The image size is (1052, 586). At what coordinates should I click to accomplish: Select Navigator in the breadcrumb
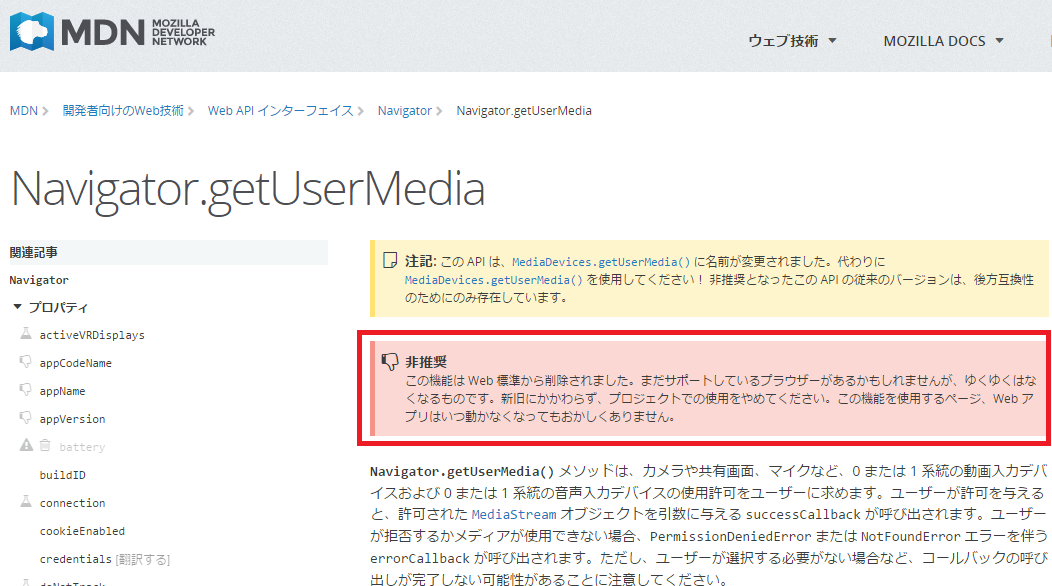pos(404,111)
